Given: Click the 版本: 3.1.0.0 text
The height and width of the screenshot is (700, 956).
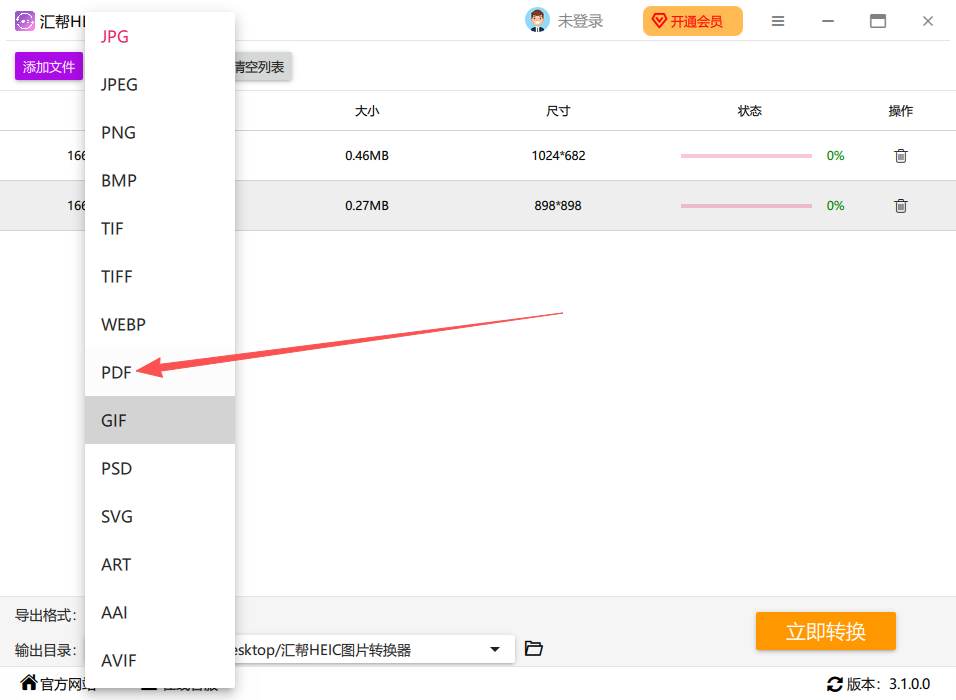Looking at the screenshot, I should [x=888, y=684].
